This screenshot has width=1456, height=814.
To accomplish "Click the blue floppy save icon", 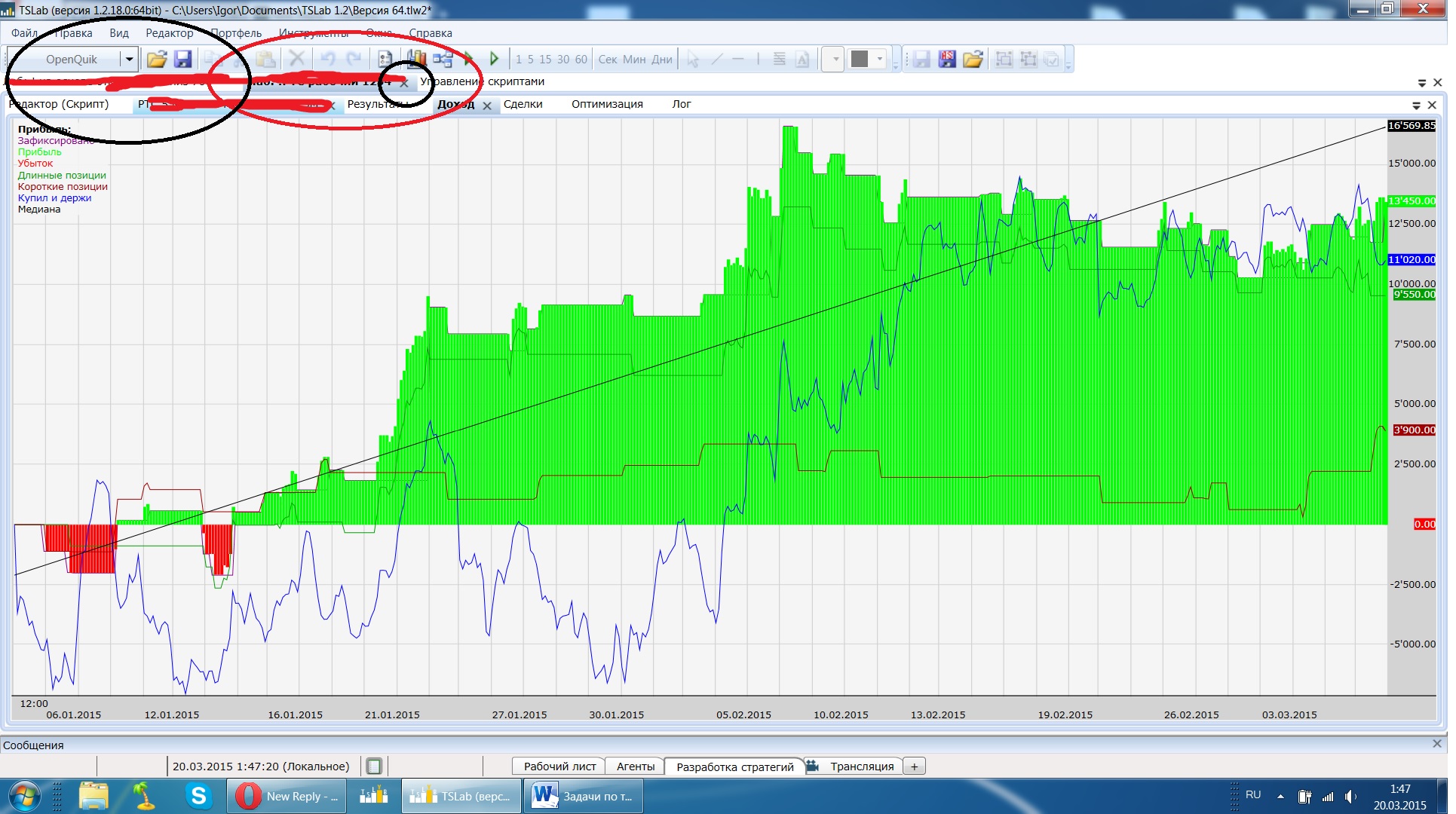I will [x=182, y=60].
